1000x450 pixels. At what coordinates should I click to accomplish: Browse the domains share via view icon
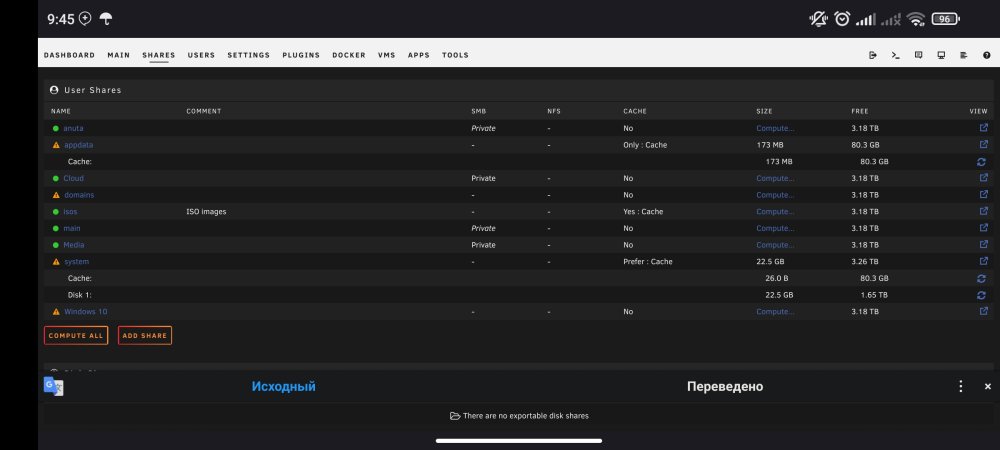point(983,194)
